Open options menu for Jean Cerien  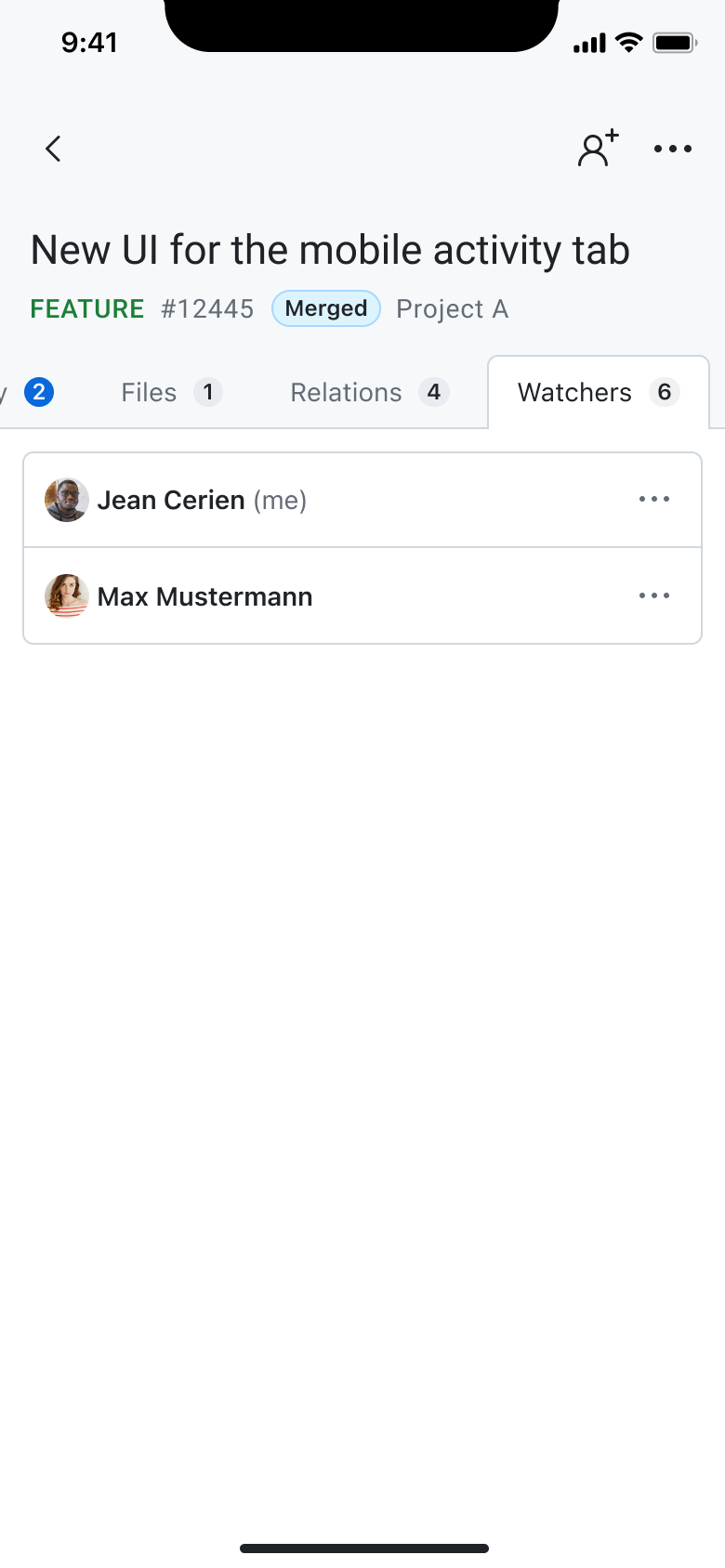click(654, 499)
